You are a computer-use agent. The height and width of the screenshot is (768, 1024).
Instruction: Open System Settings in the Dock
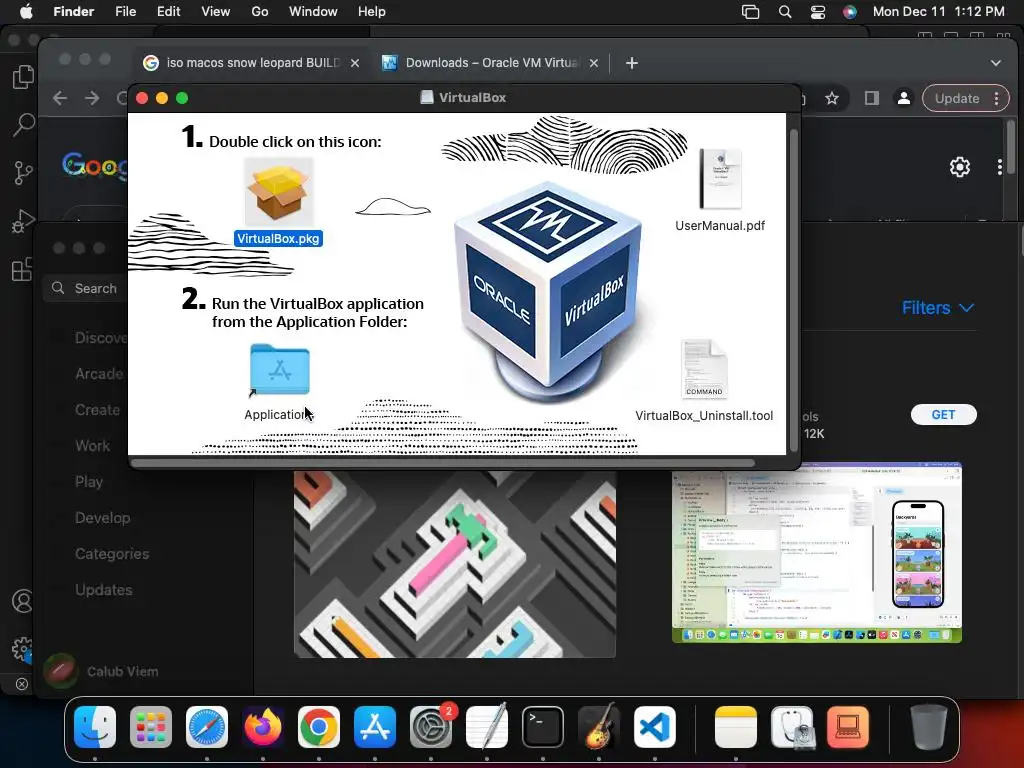(x=431, y=727)
